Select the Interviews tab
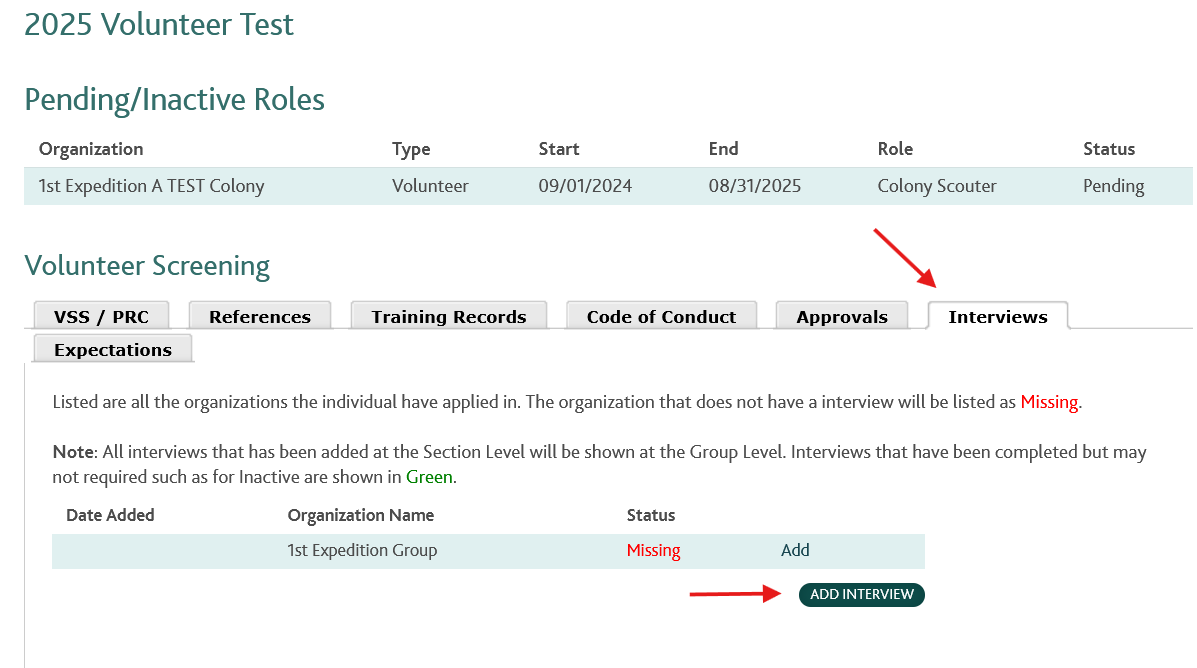The width and height of the screenshot is (1197, 668). pos(998,316)
